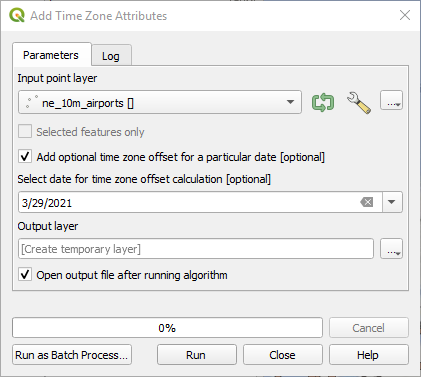
Task: Click the 3/29/2021 date input field
Action: pos(200,202)
